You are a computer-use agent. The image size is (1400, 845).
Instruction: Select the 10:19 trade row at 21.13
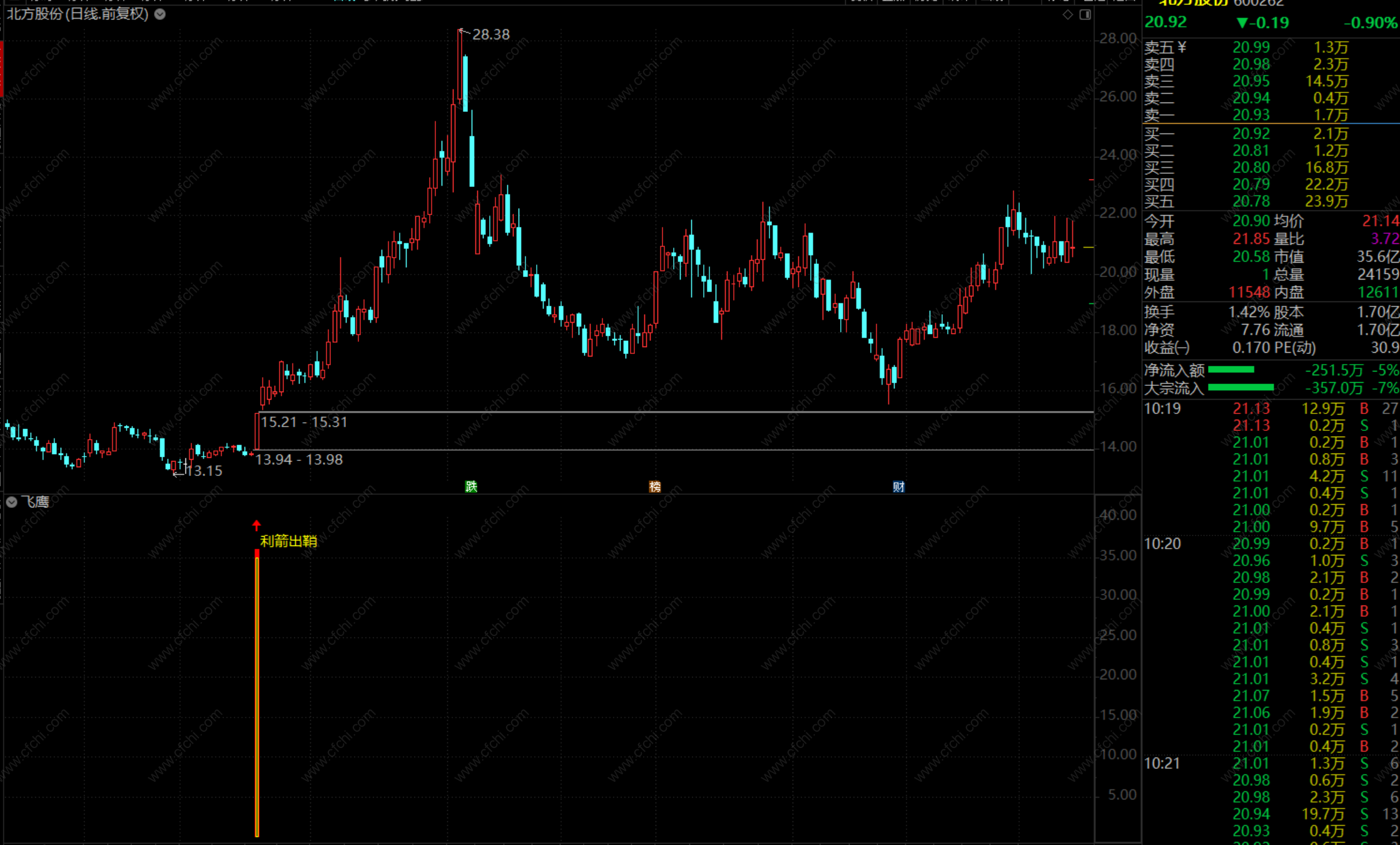[1251, 408]
